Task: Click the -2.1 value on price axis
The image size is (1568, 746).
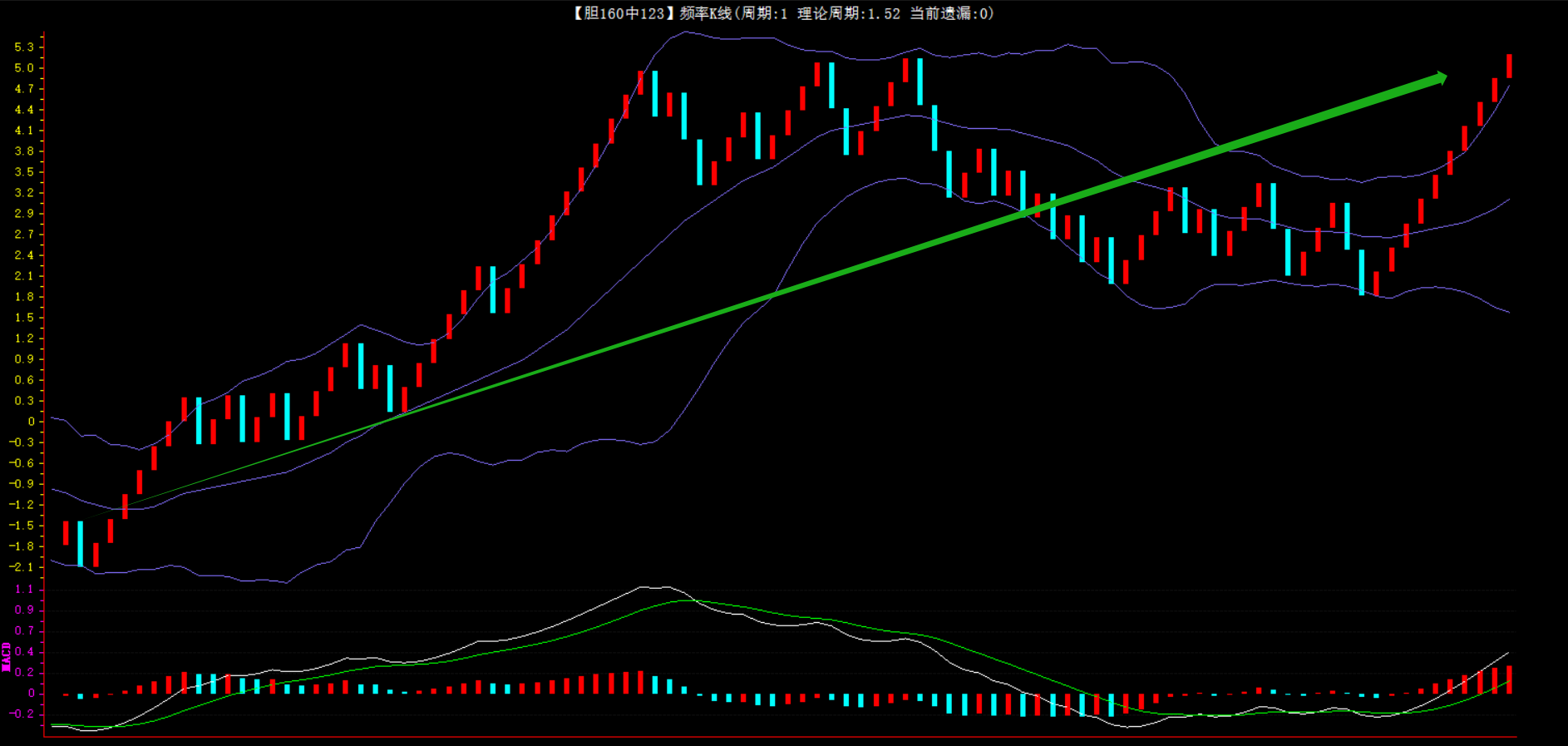Action: (22, 567)
